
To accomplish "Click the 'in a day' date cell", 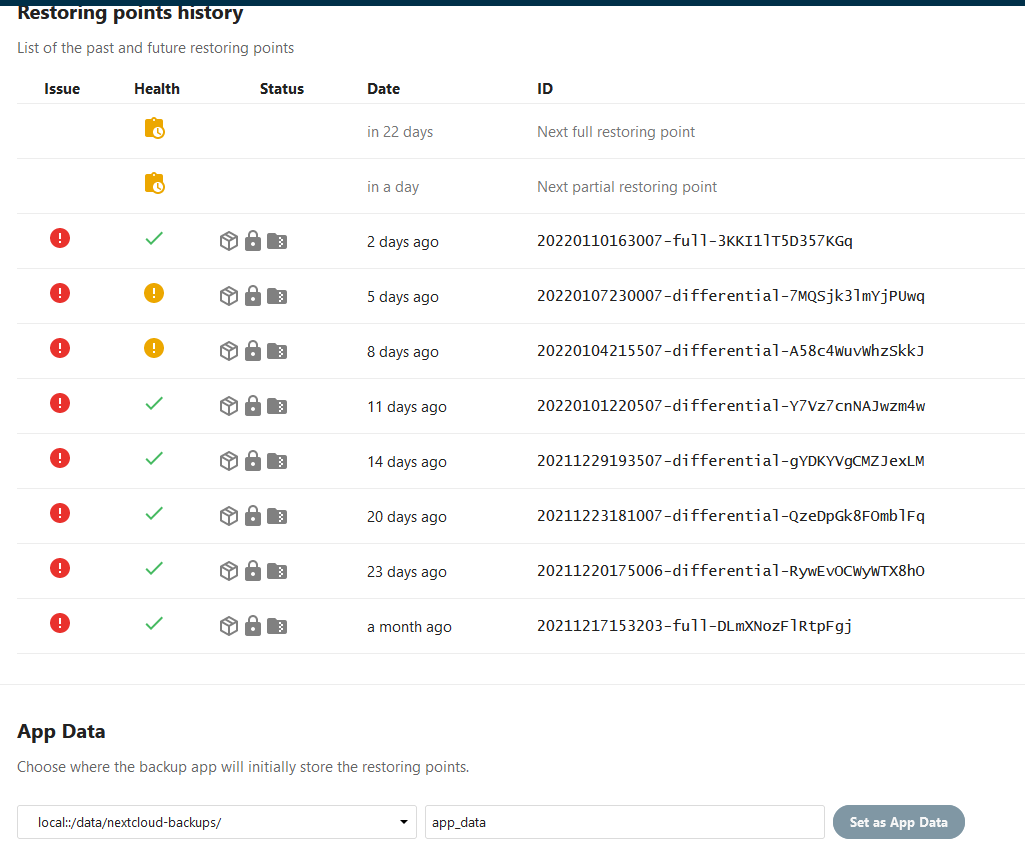I will coord(393,186).
